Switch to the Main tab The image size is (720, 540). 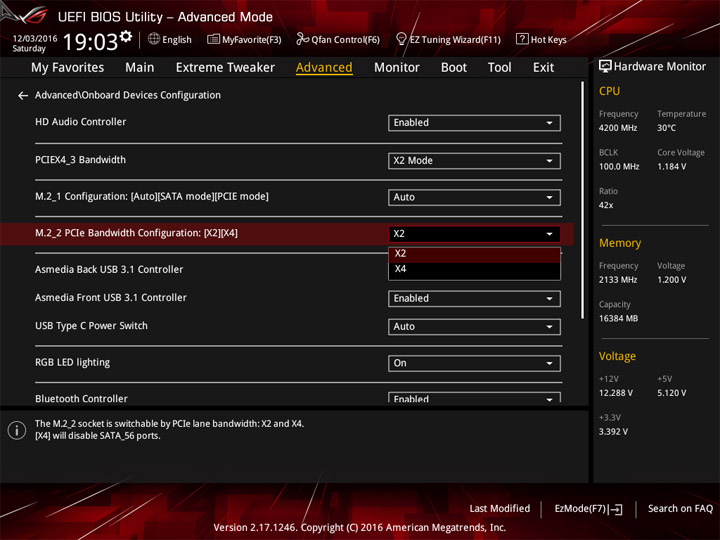click(x=140, y=68)
